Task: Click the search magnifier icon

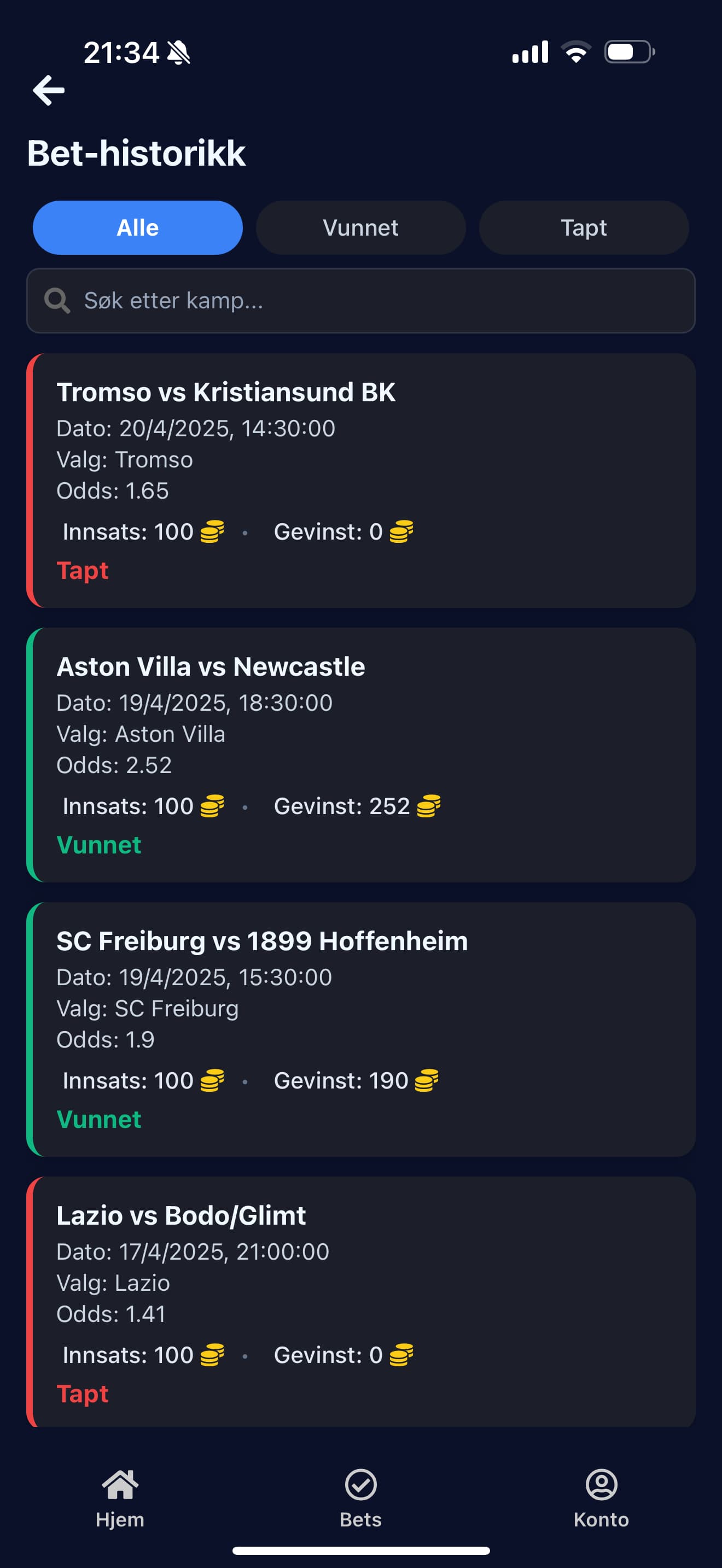Action: (x=57, y=301)
